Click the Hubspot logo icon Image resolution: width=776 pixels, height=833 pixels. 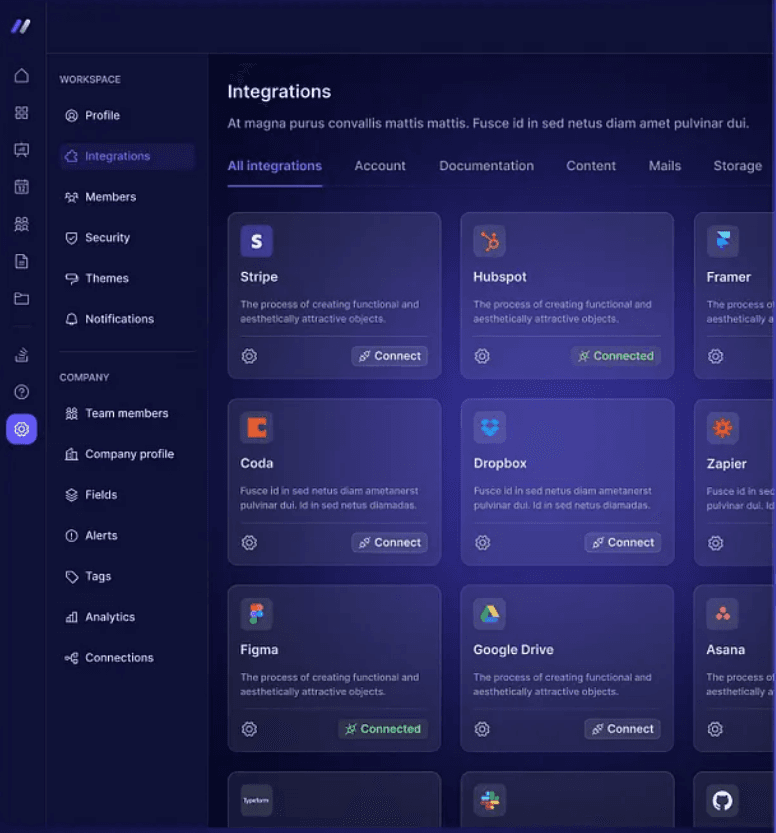click(x=490, y=241)
